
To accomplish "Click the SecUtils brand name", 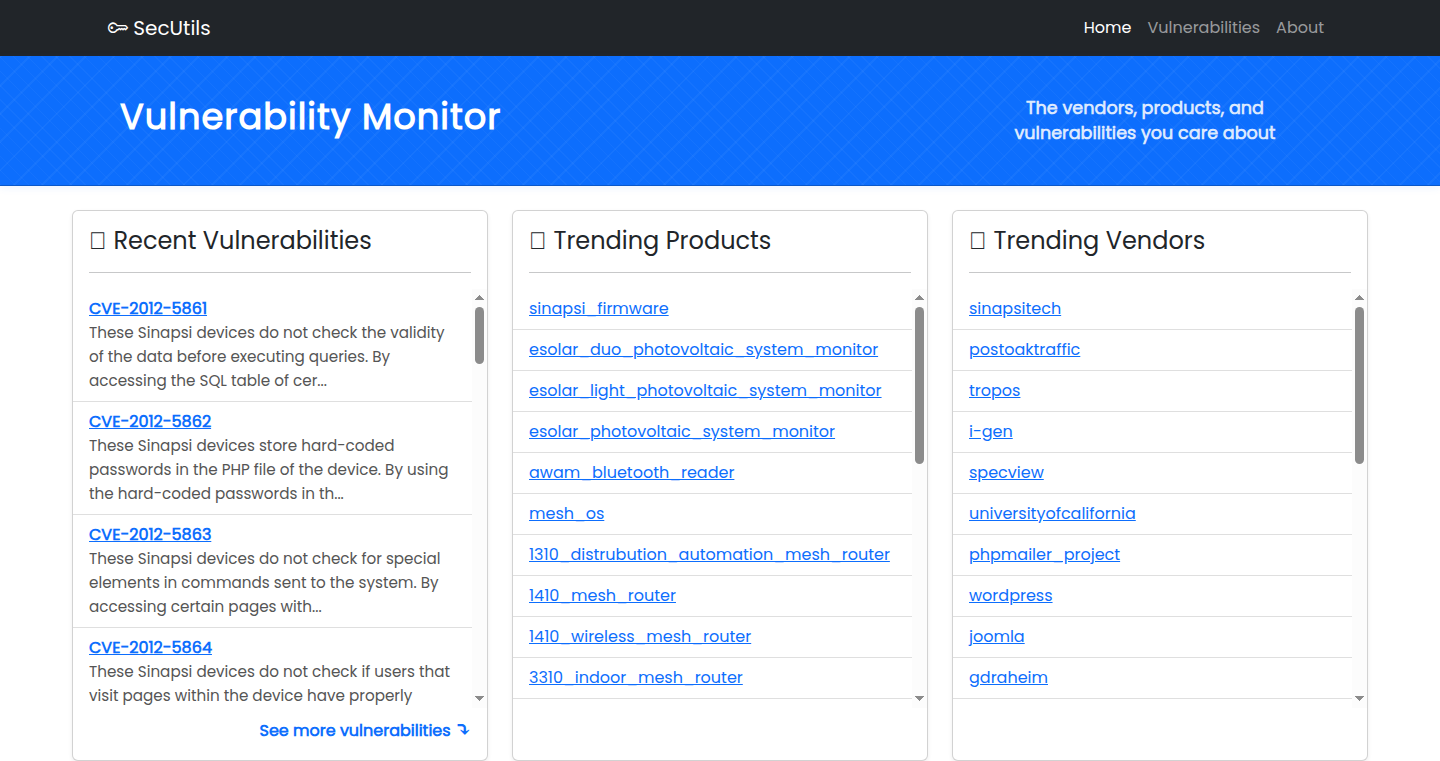I will tap(172, 28).
